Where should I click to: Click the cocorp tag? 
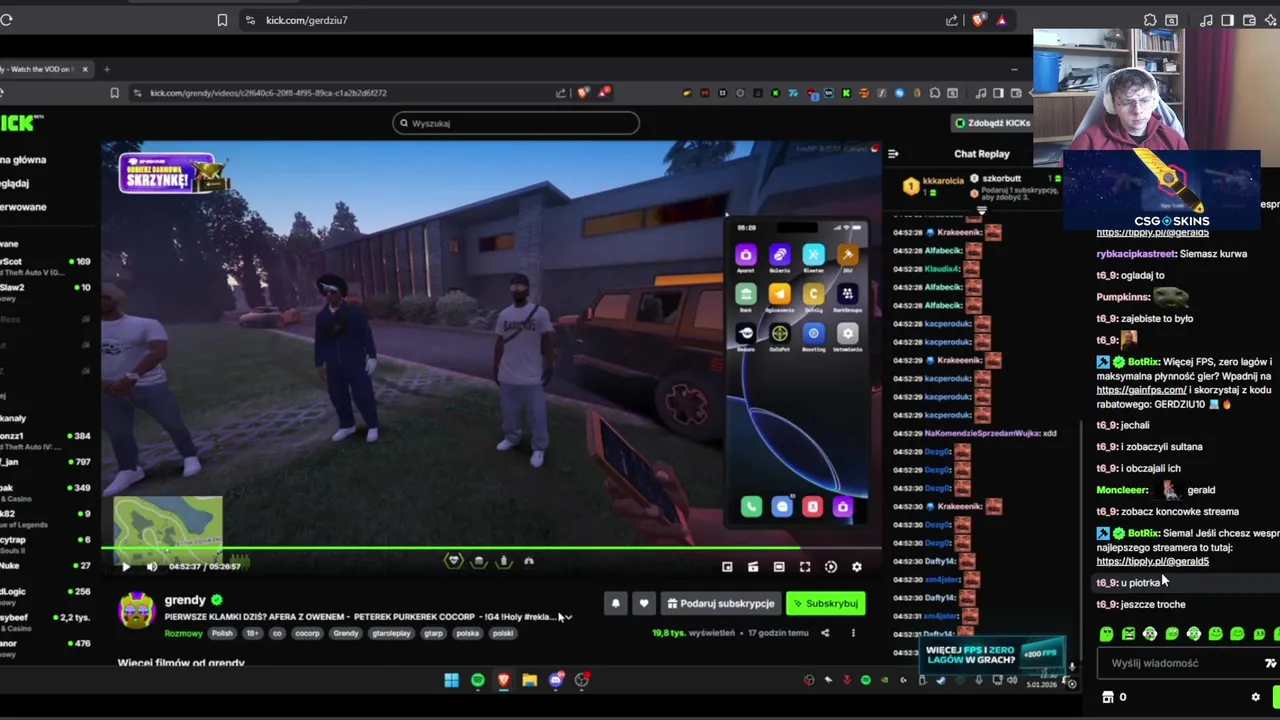coord(307,633)
